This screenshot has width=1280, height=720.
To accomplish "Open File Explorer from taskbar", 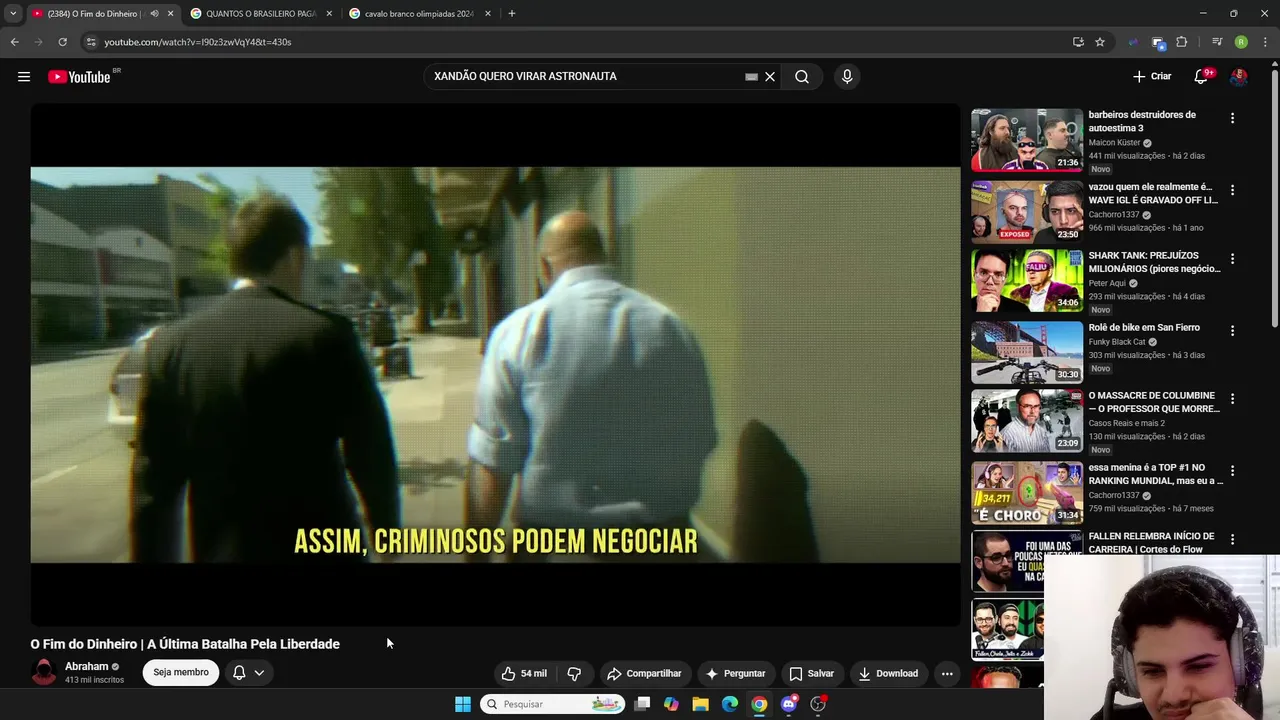I will 701,704.
